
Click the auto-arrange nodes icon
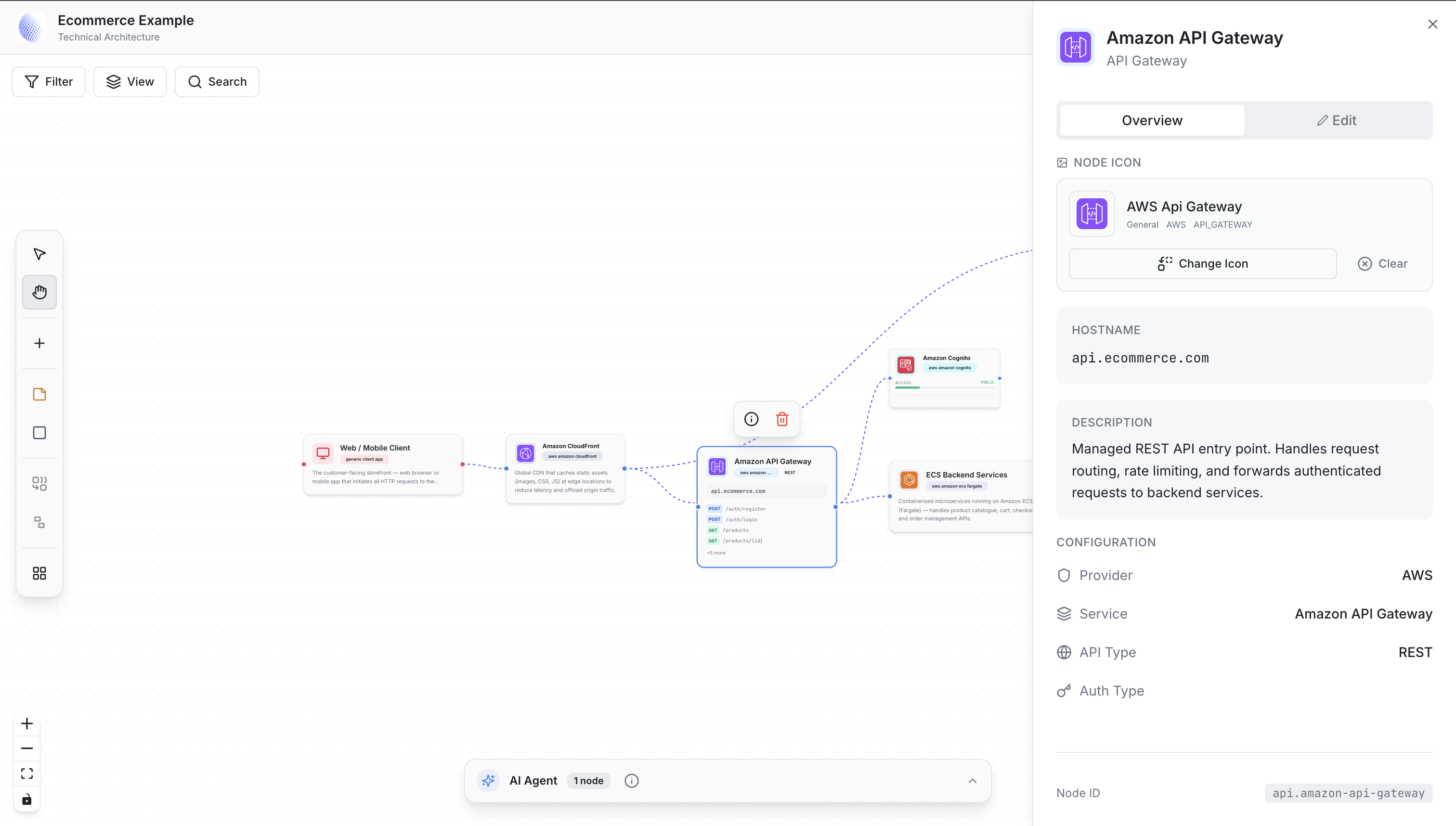point(39,484)
